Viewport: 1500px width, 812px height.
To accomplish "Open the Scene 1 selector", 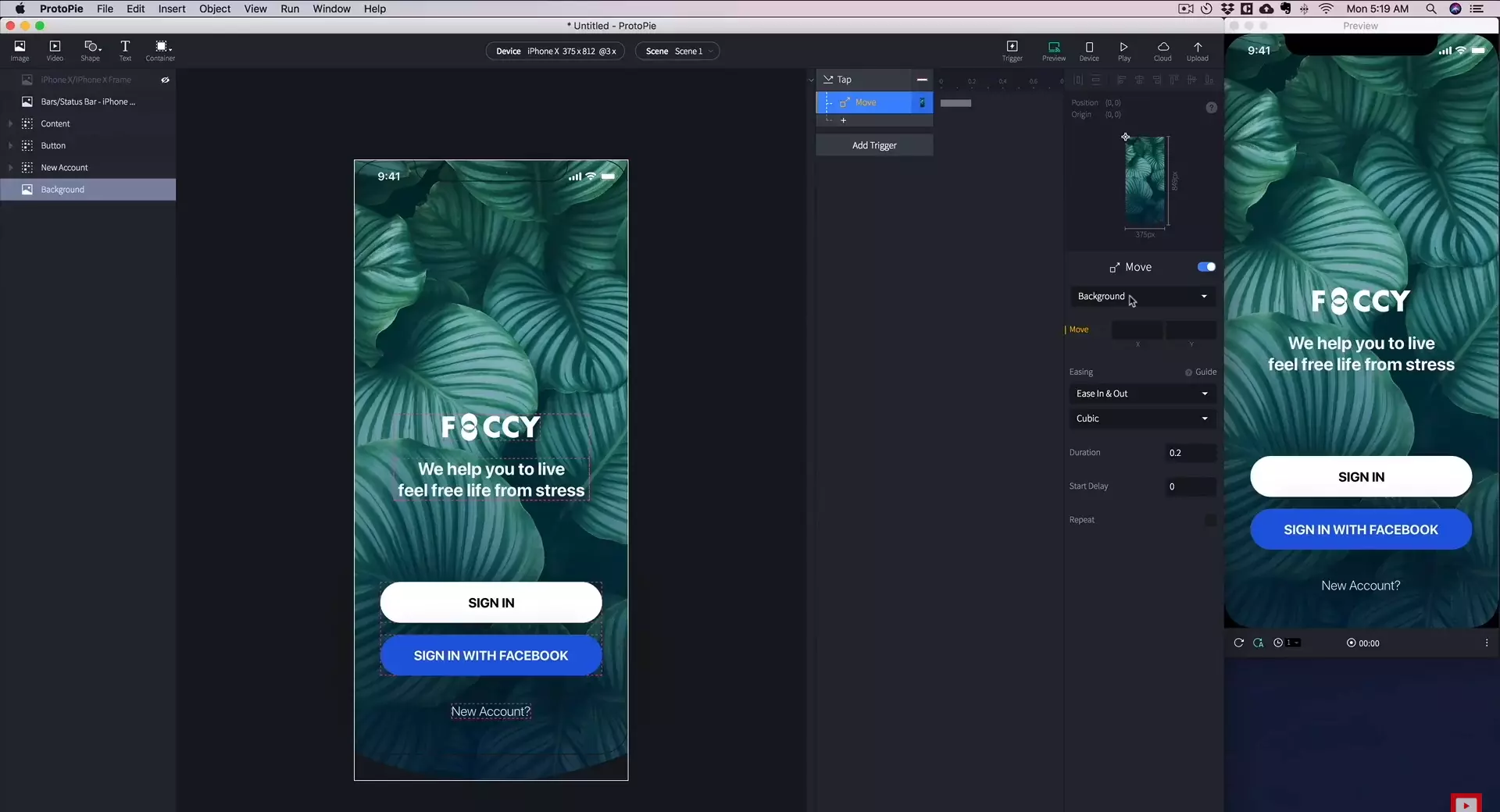I will [677, 52].
